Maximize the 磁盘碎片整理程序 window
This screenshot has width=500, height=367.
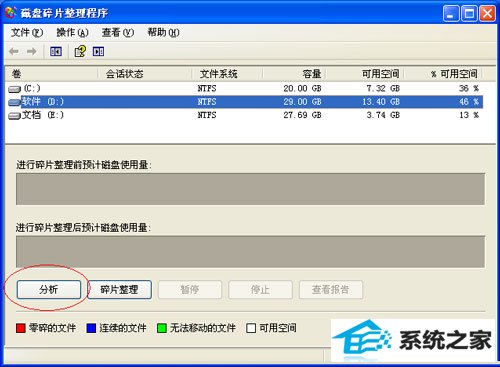(x=469, y=14)
